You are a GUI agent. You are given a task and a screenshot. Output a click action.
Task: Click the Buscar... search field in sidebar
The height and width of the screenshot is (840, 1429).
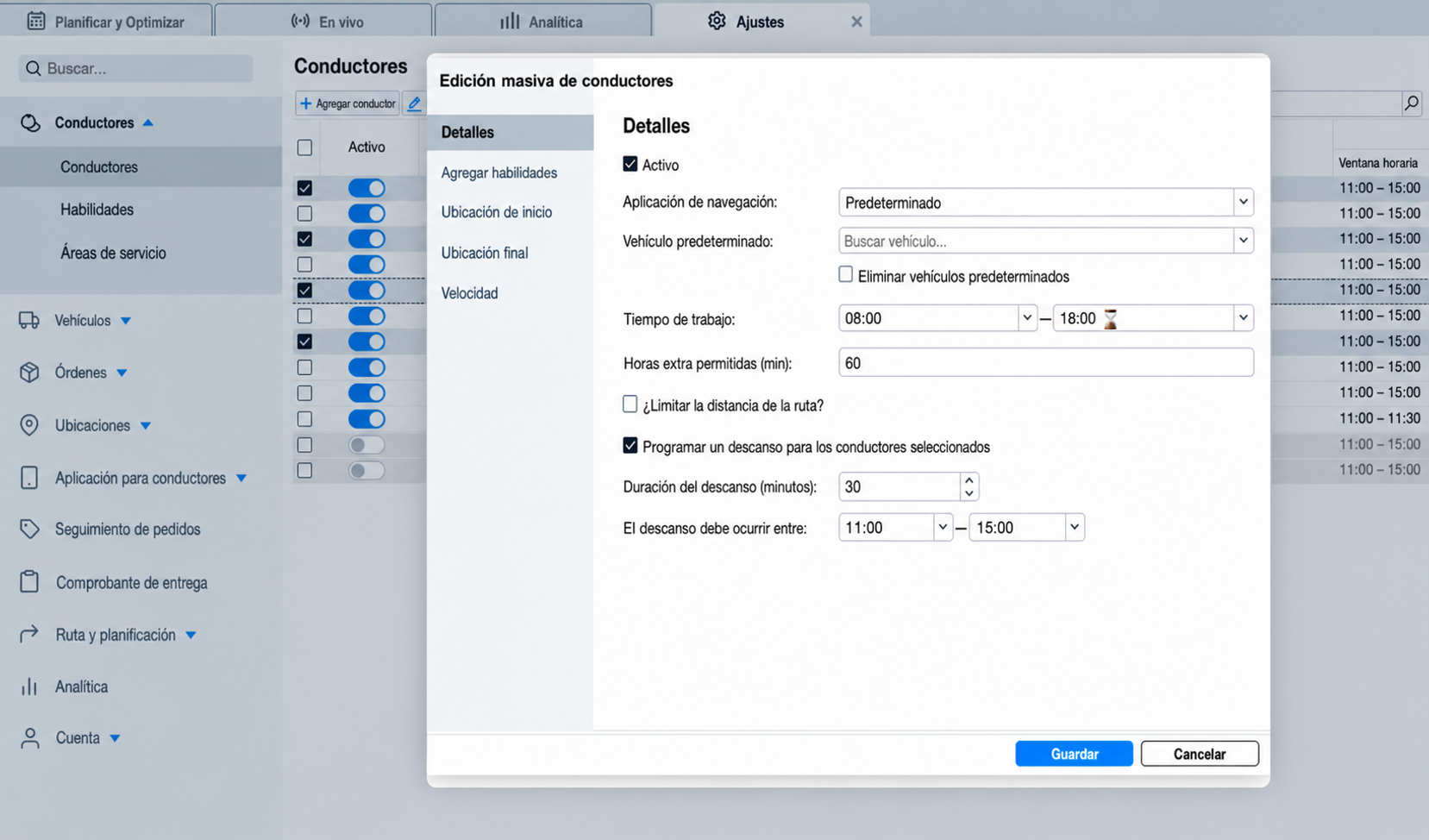pos(136,68)
